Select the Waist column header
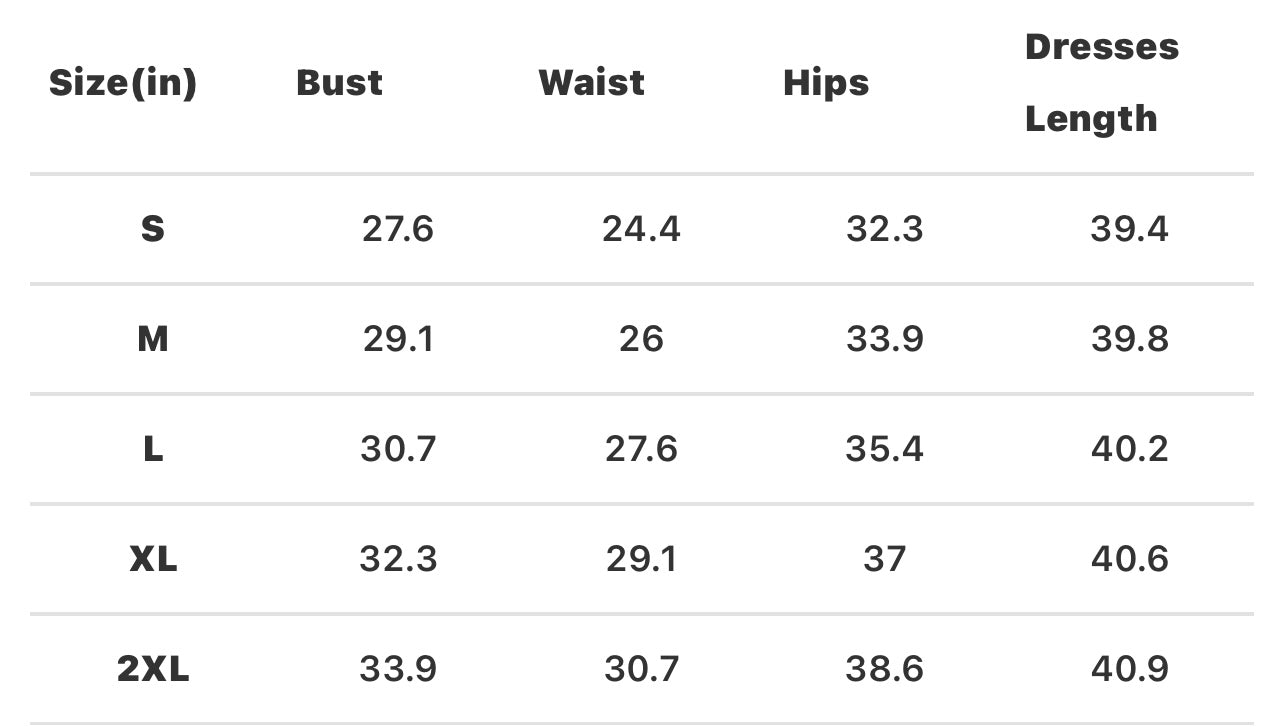The image size is (1284, 727). point(591,83)
